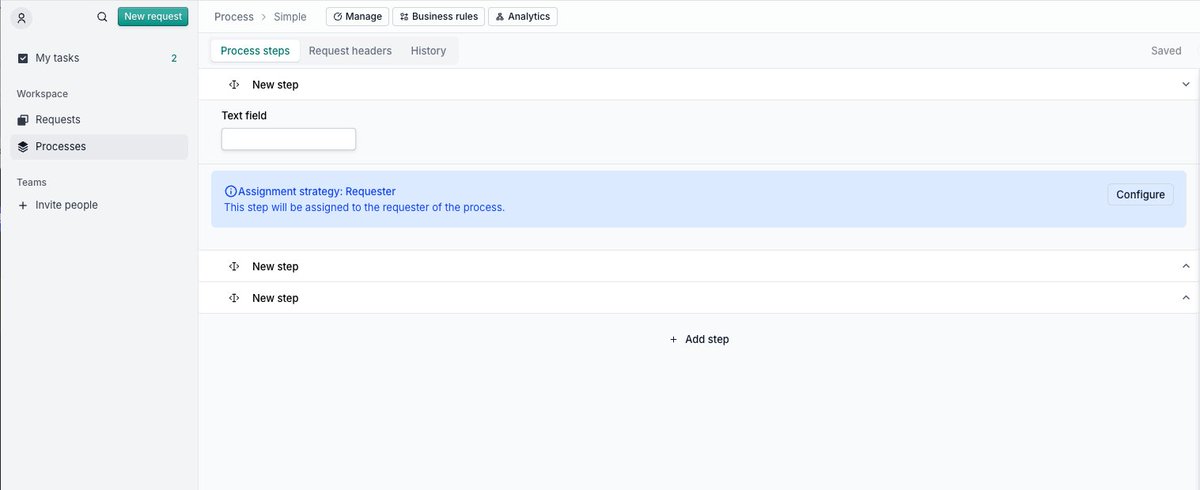Click the Text field label
This screenshot has height=490, width=1200.
pyautogui.click(x=244, y=116)
